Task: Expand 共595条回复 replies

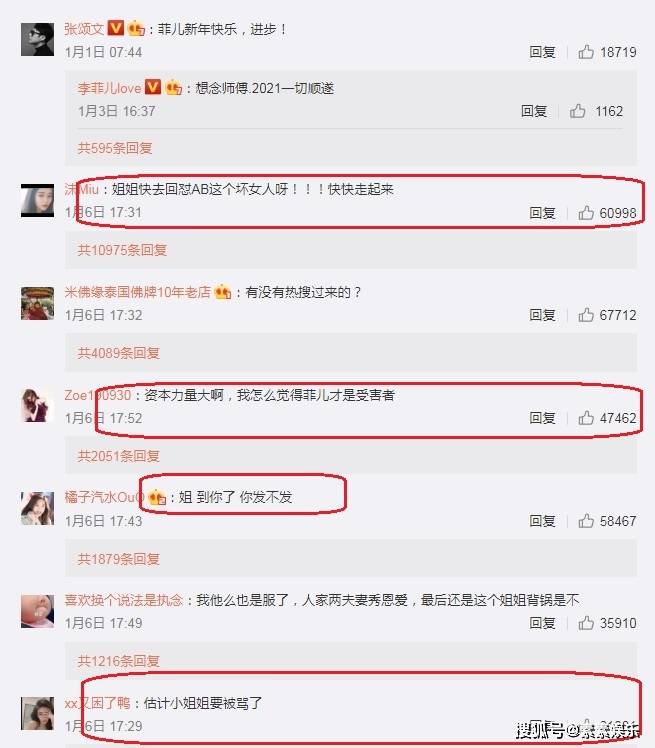Action: [x=115, y=148]
